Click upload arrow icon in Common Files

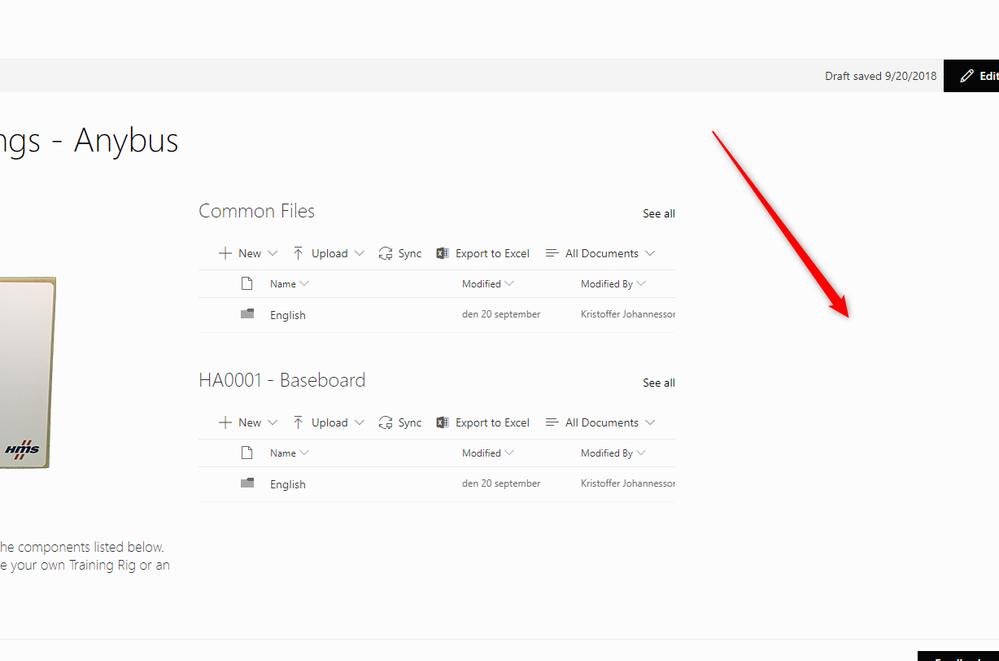[298, 253]
